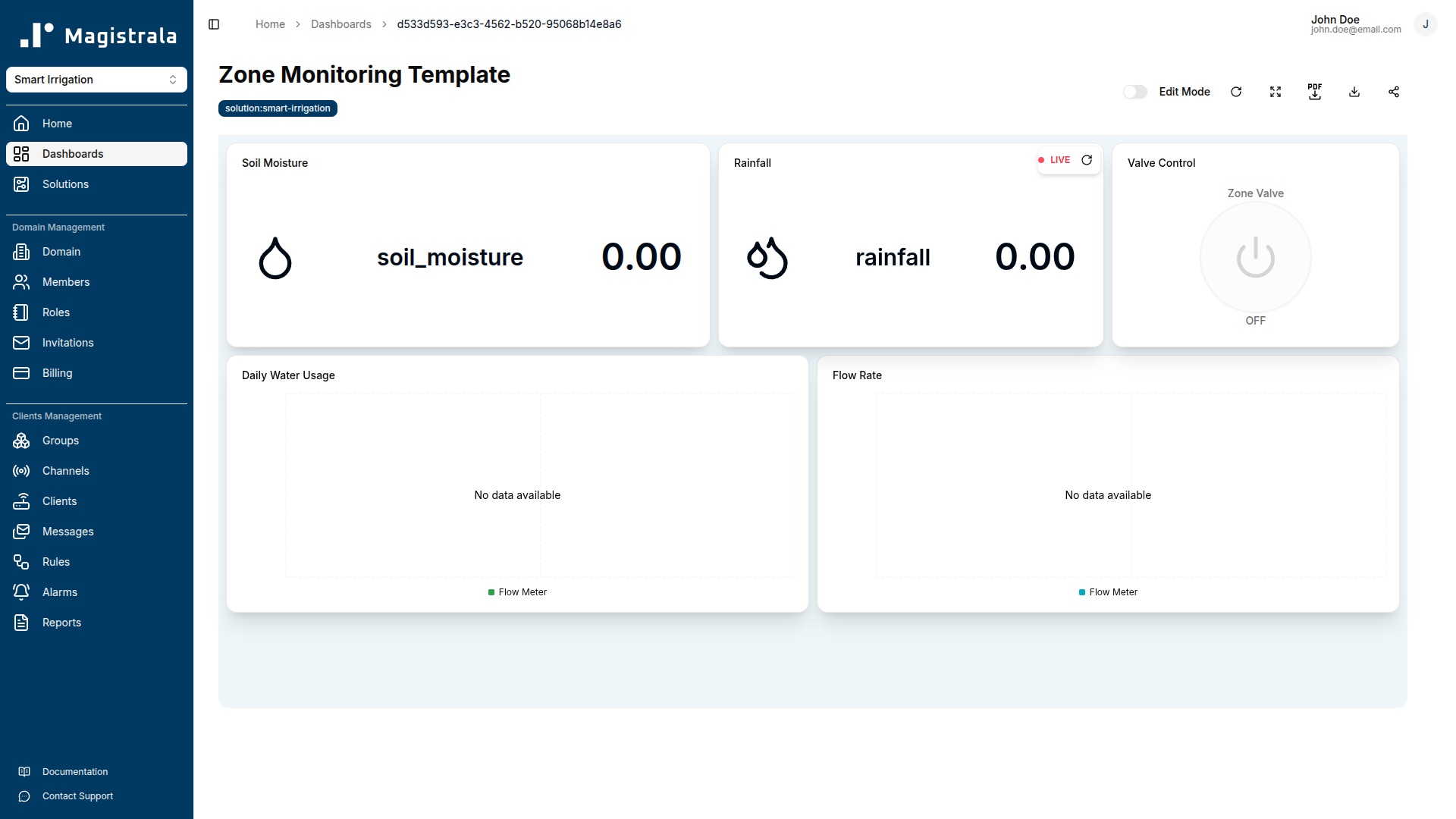1456x819 pixels.
Task: Refresh the Rainfall widget data
Action: (x=1087, y=160)
